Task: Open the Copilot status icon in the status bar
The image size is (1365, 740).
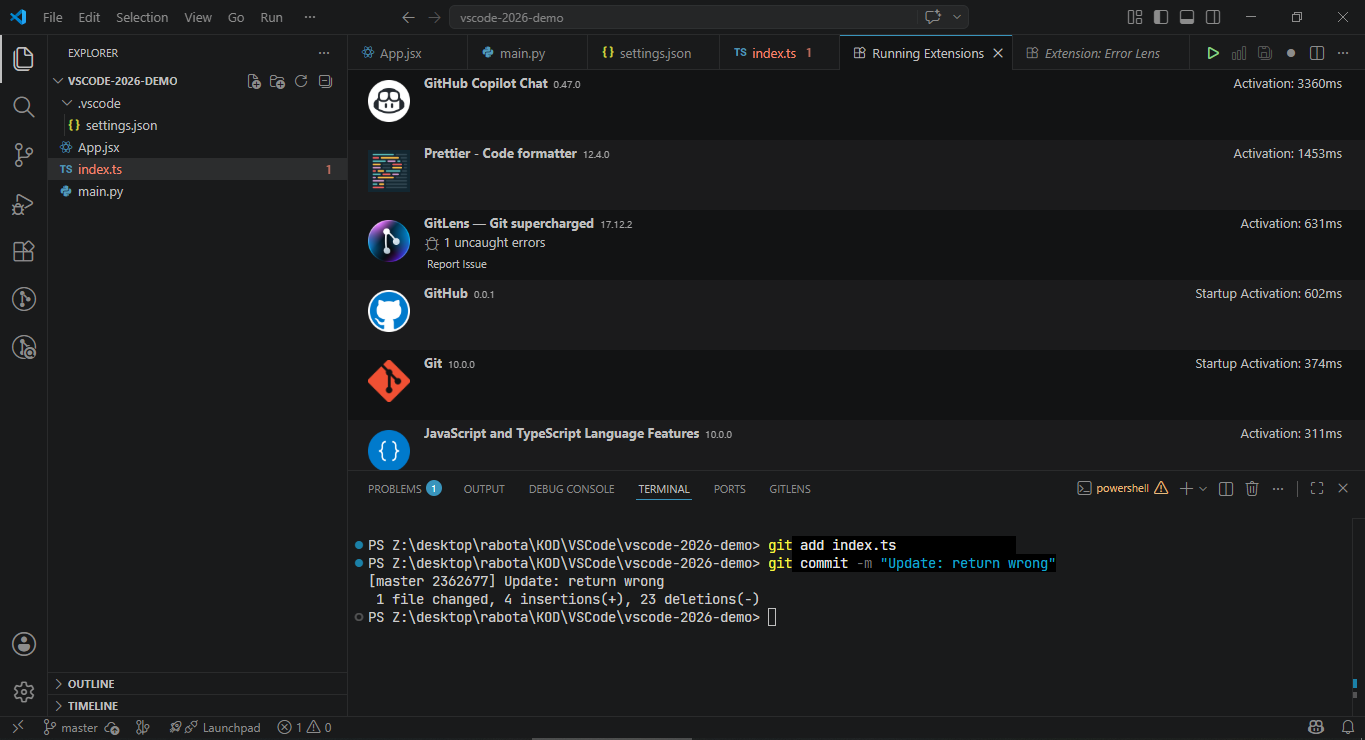Action: pos(1317,728)
